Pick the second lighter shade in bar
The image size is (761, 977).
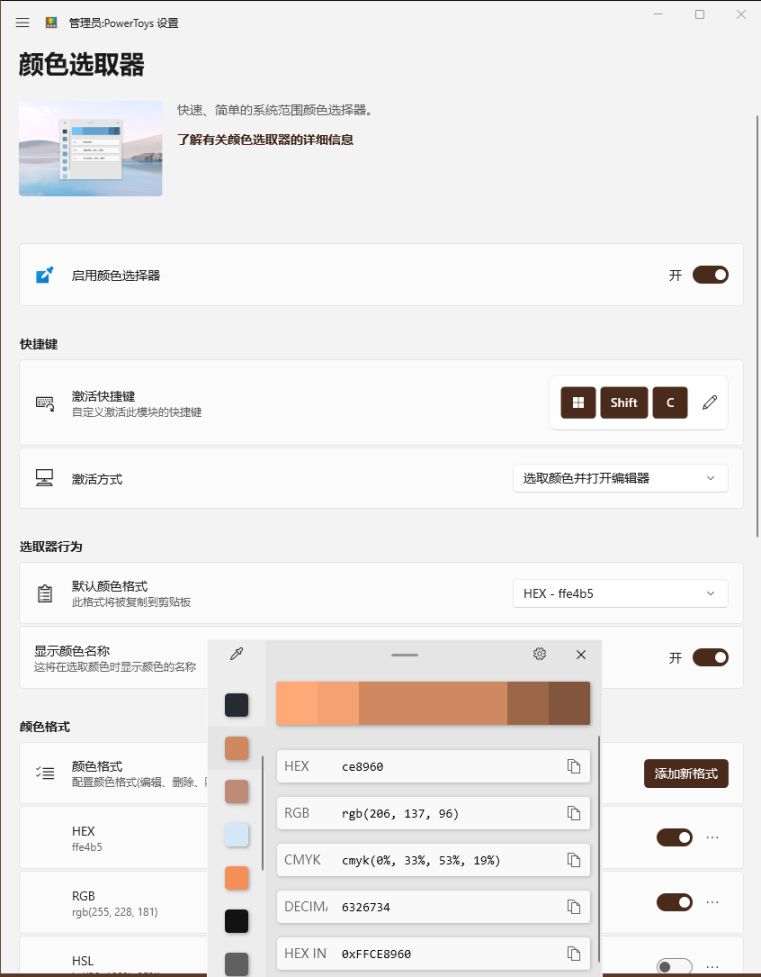(x=338, y=703)
